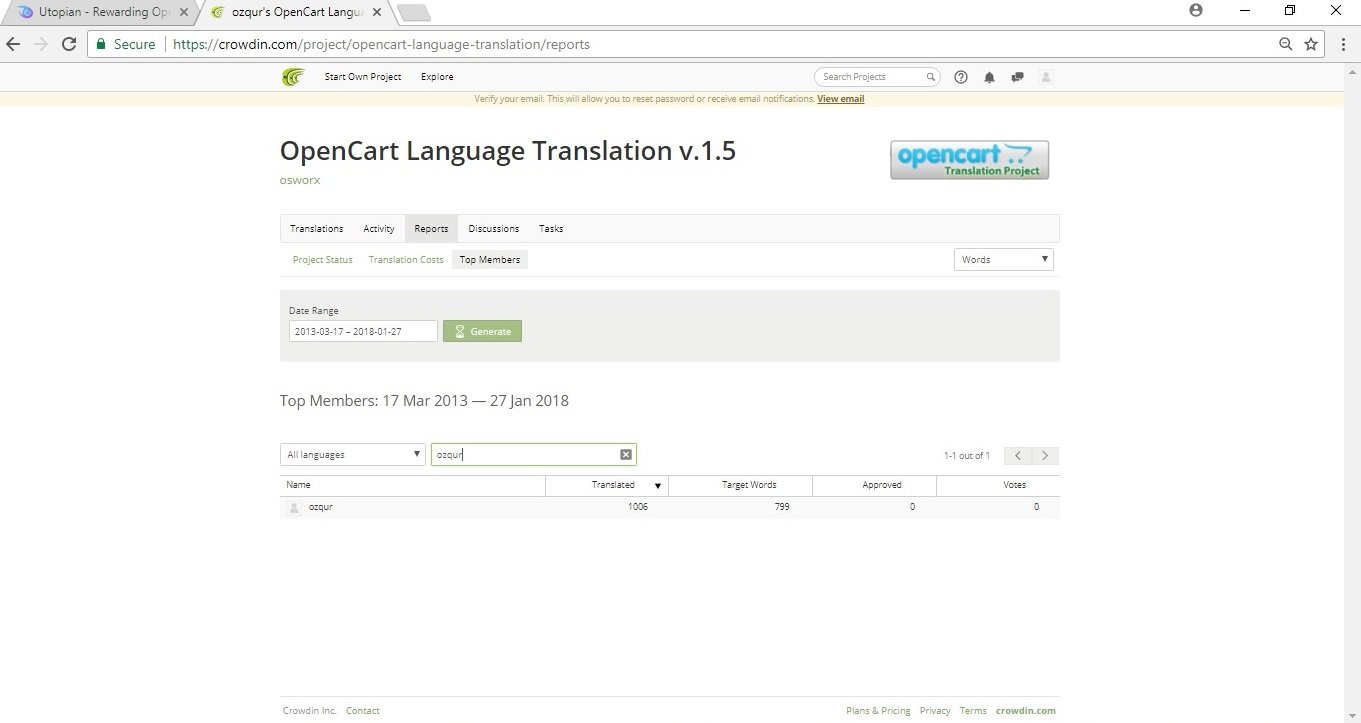
Task: Open a new browser tab
Action: pyautogui.click(x=413, y=12)
